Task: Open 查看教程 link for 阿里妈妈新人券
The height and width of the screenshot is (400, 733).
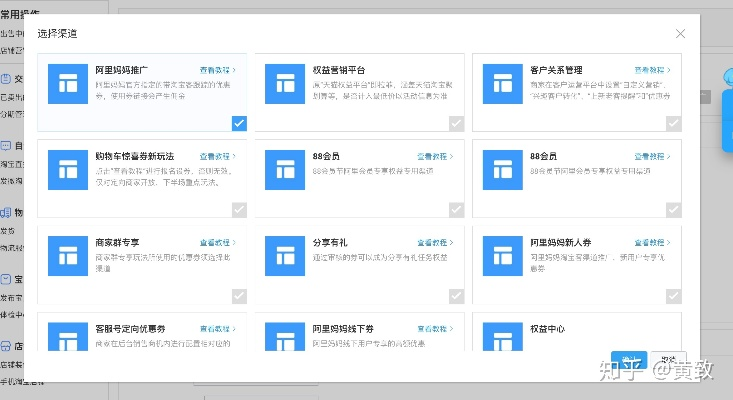Action: [653, 243]
